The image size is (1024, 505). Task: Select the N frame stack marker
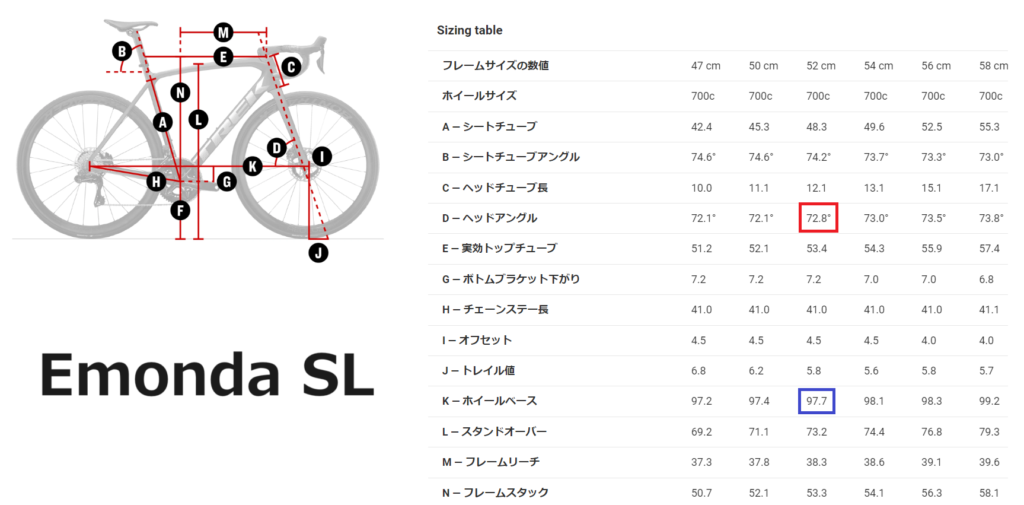click(x=180, y=93)
